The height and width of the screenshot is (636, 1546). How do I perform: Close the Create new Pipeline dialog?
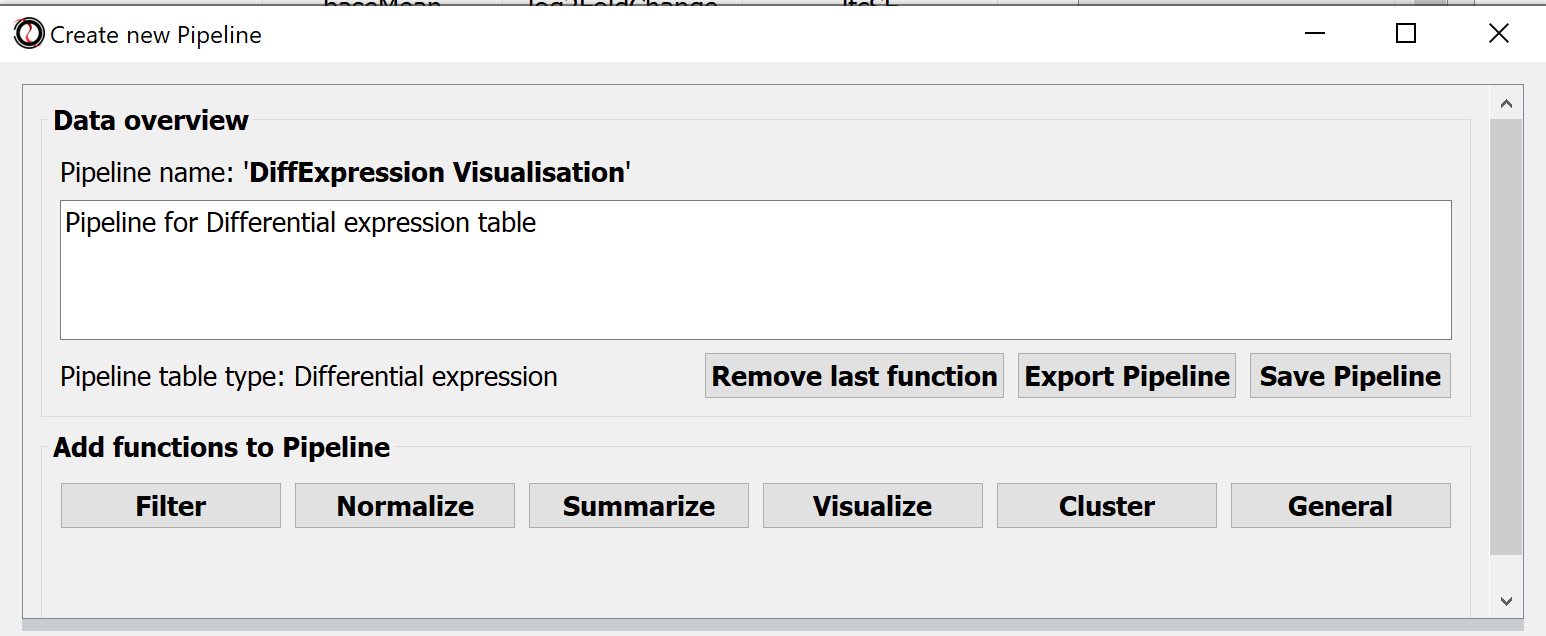point(1498,34)
